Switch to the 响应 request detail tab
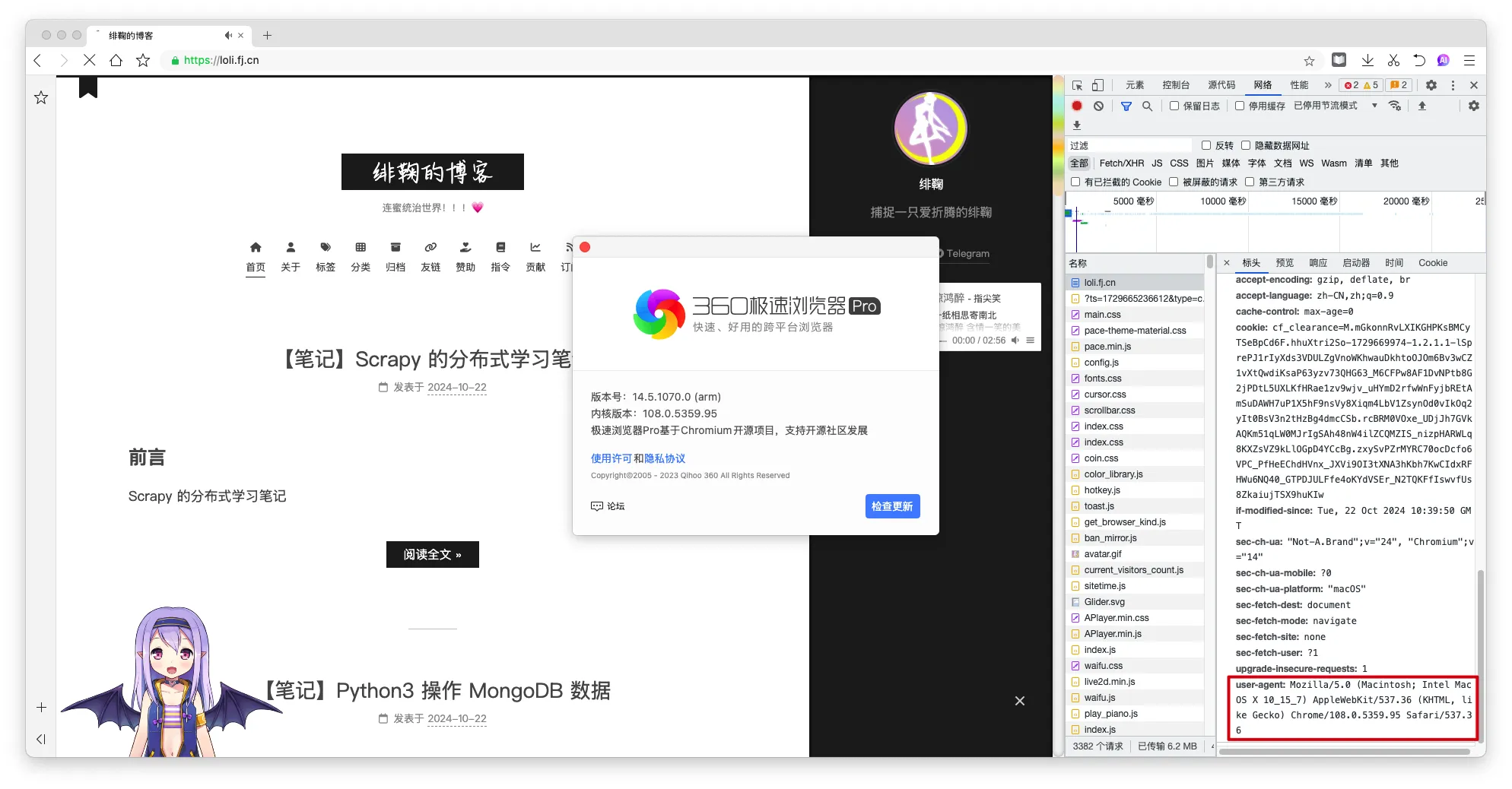The width and height of the screenshot is (1512, 789). 1318,263
